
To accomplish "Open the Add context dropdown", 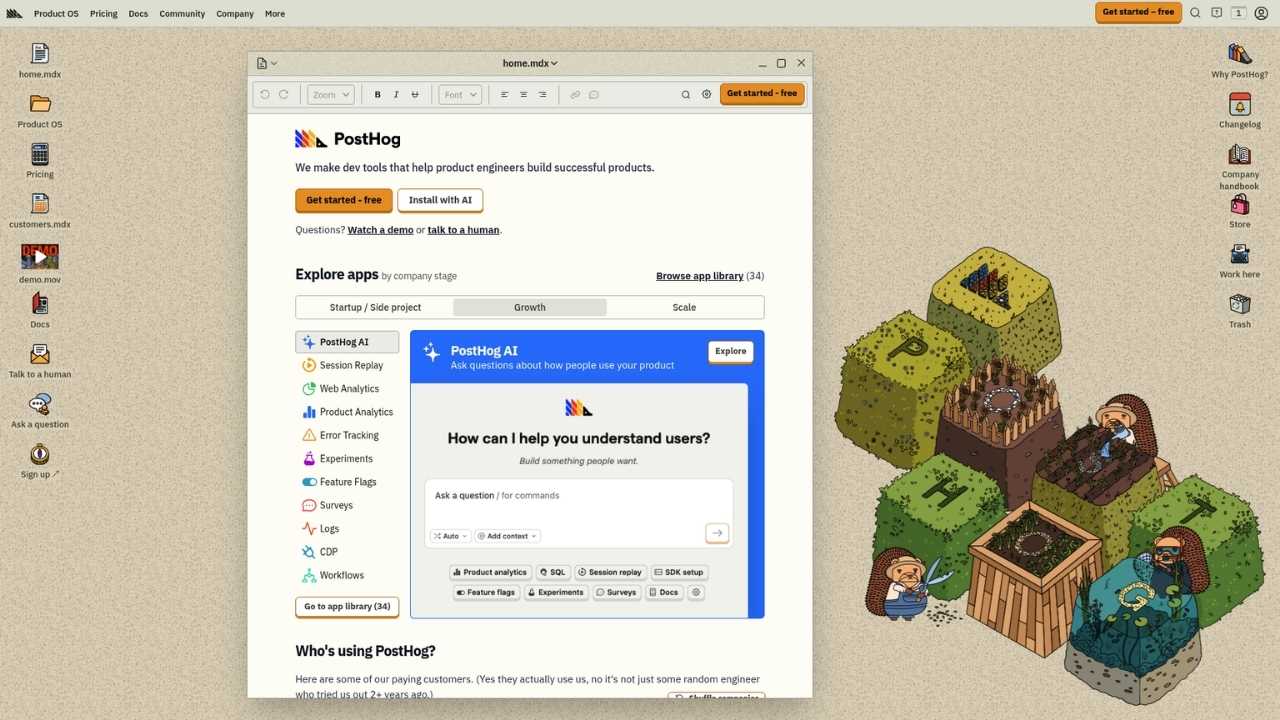I will coord(507,536).
